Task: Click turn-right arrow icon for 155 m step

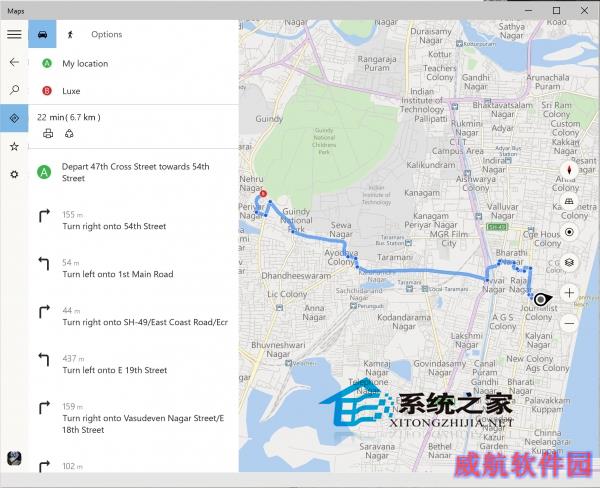Action: 44,215
